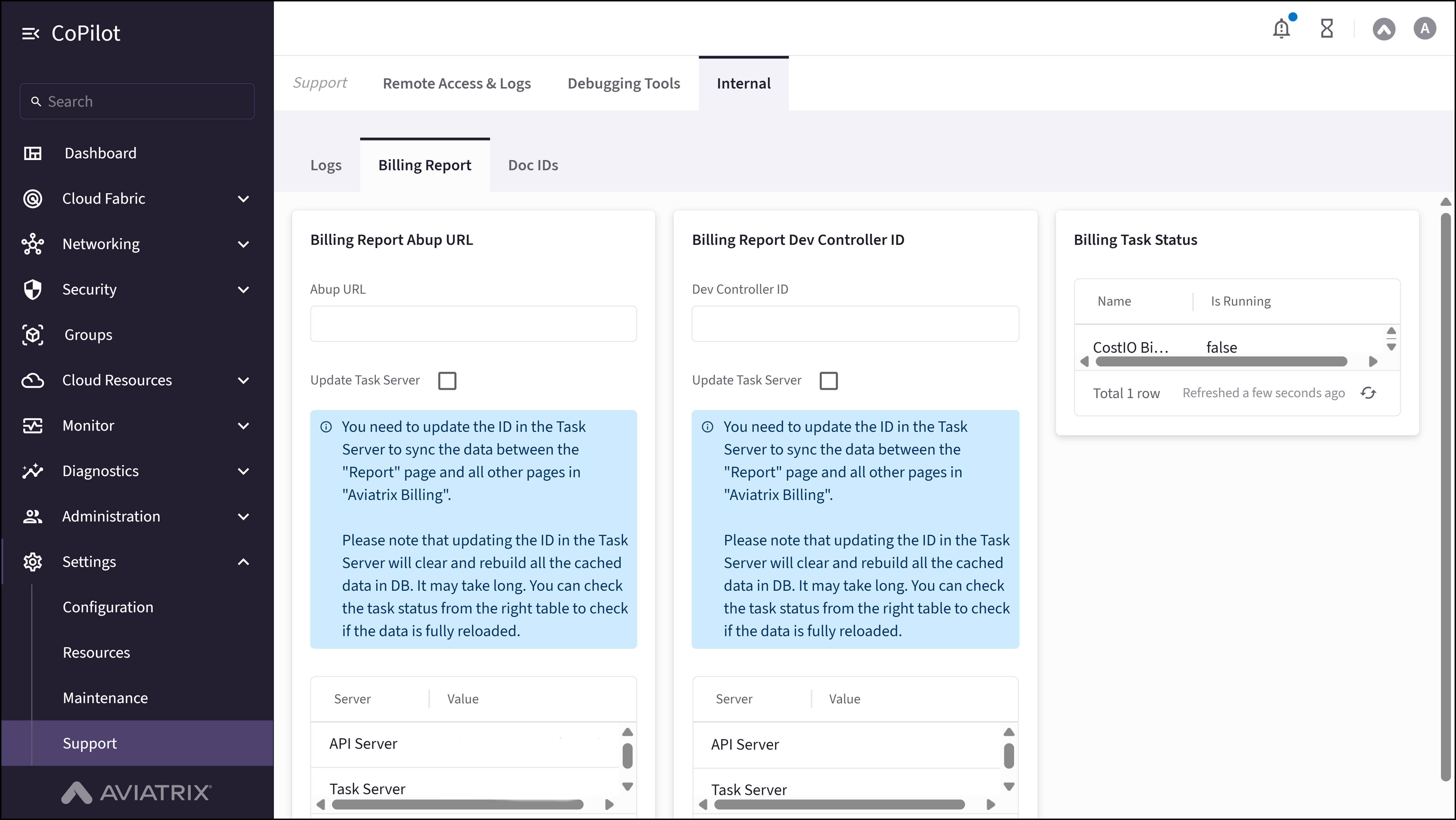Select the Dashboard sidebar icon
1456x820 pixels.
pos(33,153)
